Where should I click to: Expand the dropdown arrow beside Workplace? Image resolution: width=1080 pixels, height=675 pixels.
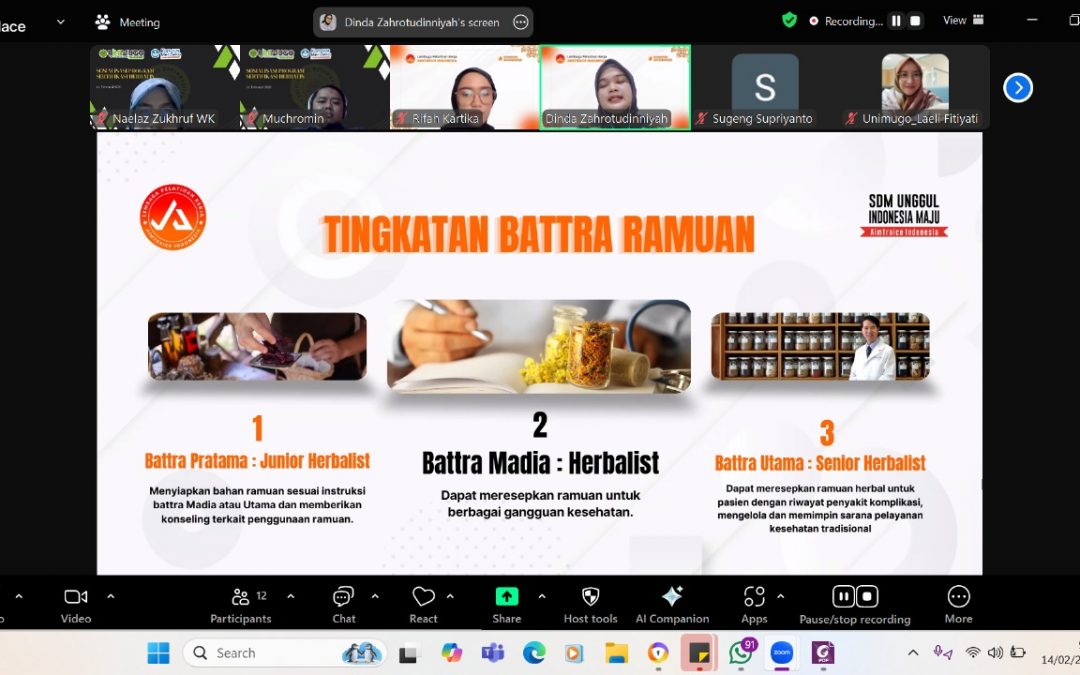[61, 22]
